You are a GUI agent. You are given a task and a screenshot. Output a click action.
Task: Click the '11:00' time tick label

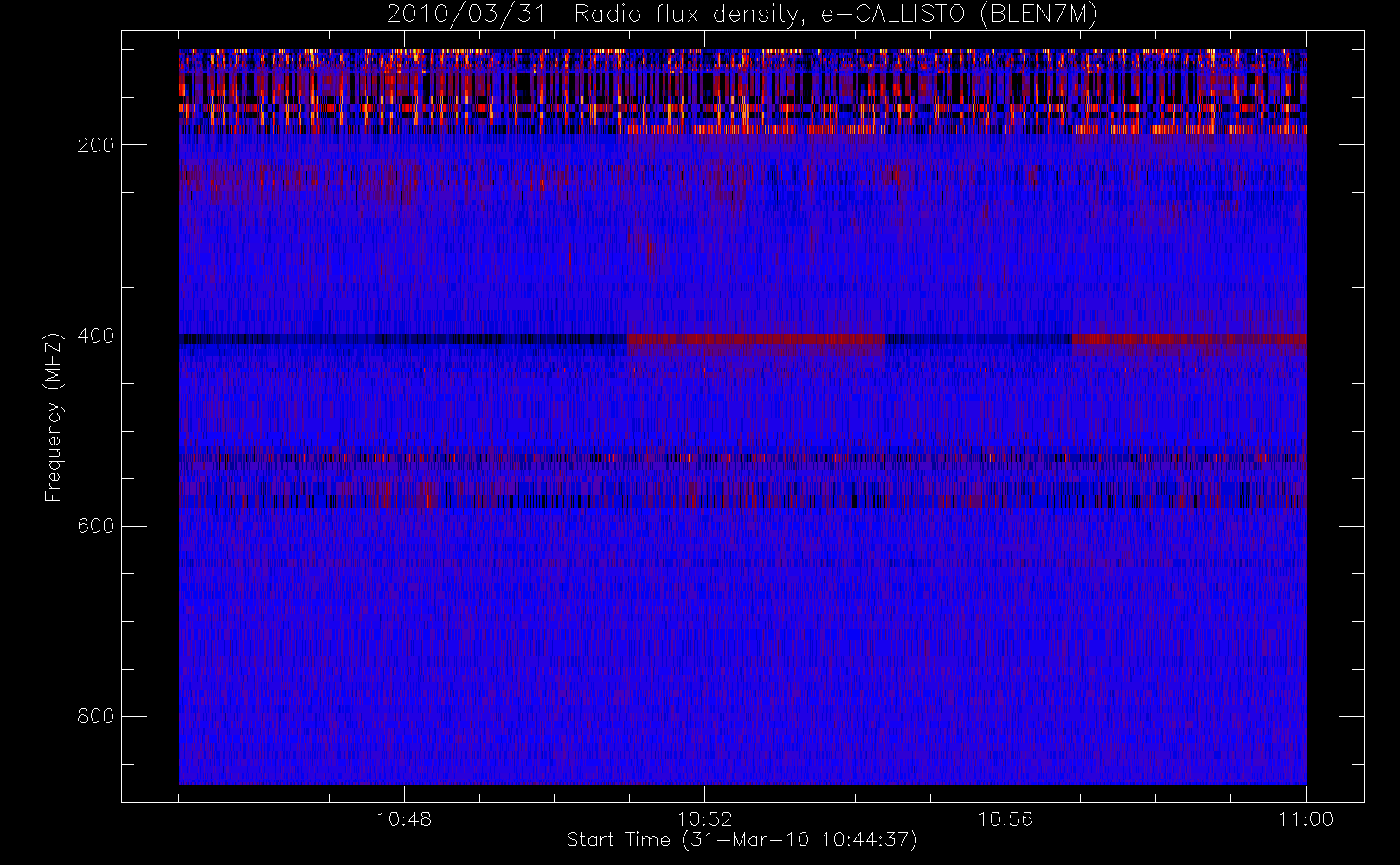point(1306,819)
